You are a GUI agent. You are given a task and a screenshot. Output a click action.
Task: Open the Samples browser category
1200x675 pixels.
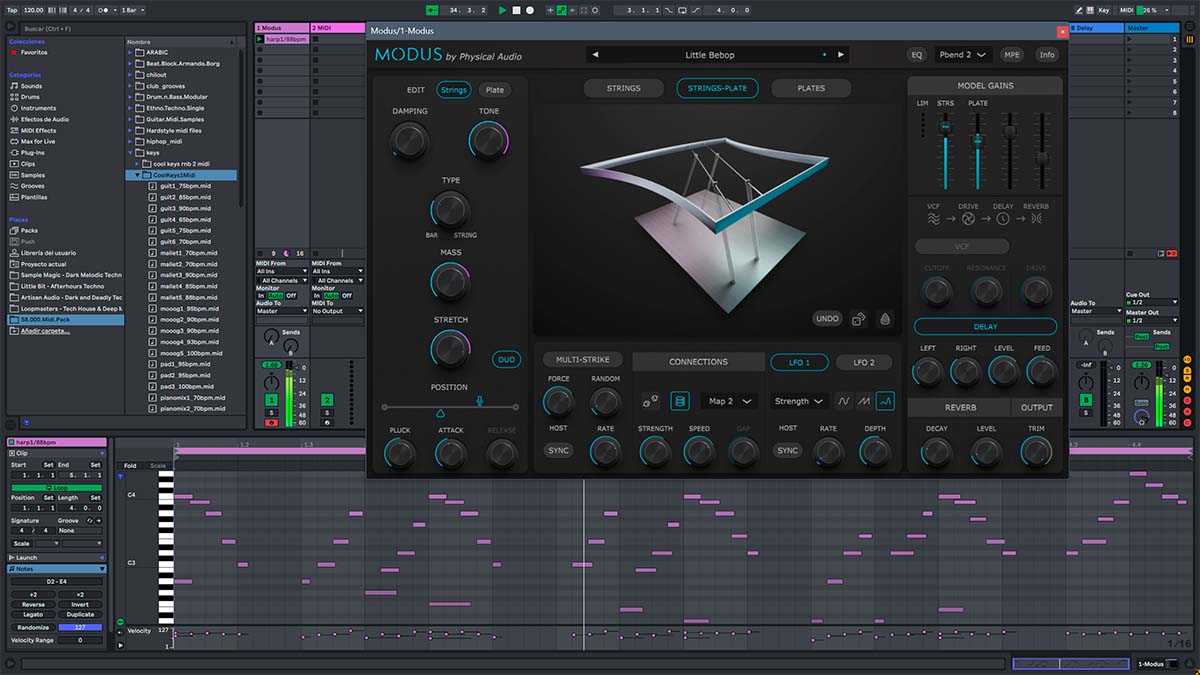point(33,175)
